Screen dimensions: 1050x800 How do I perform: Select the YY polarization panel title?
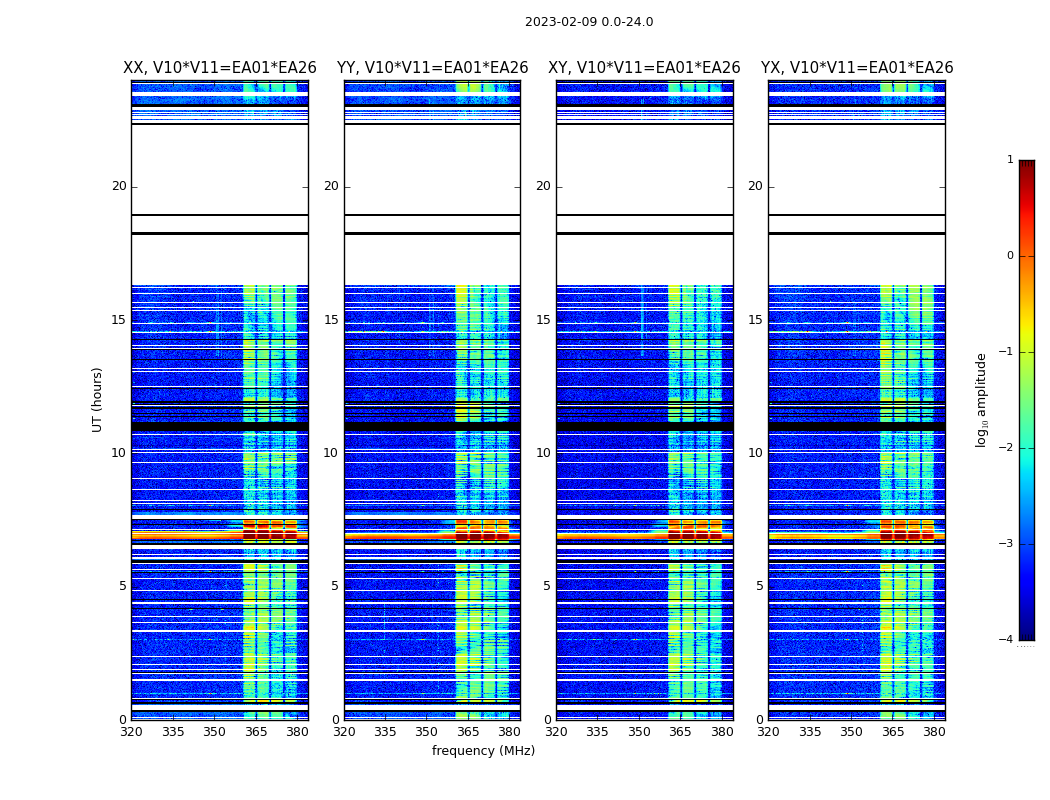(432, 68)
